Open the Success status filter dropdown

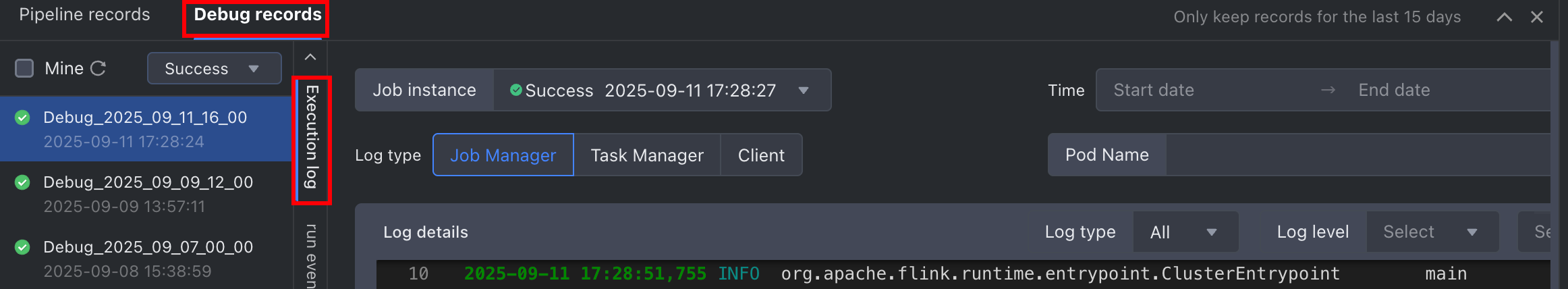[x=214, y=68]
